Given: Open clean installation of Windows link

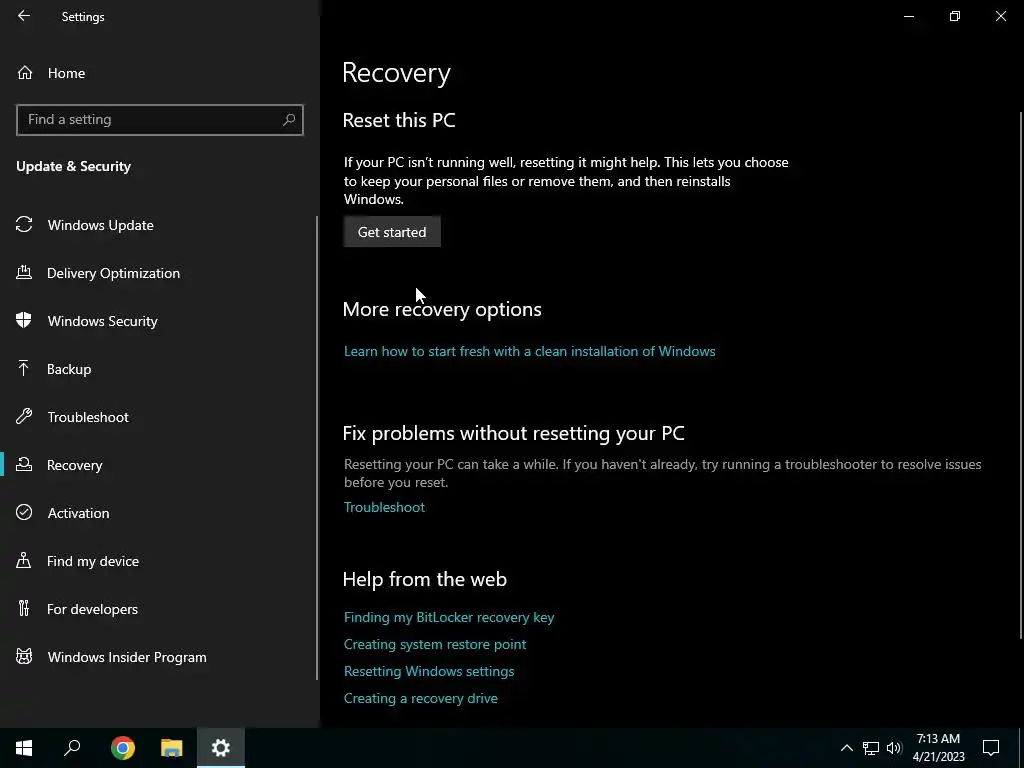Looking at the screenshot, I should coord(530,351).
